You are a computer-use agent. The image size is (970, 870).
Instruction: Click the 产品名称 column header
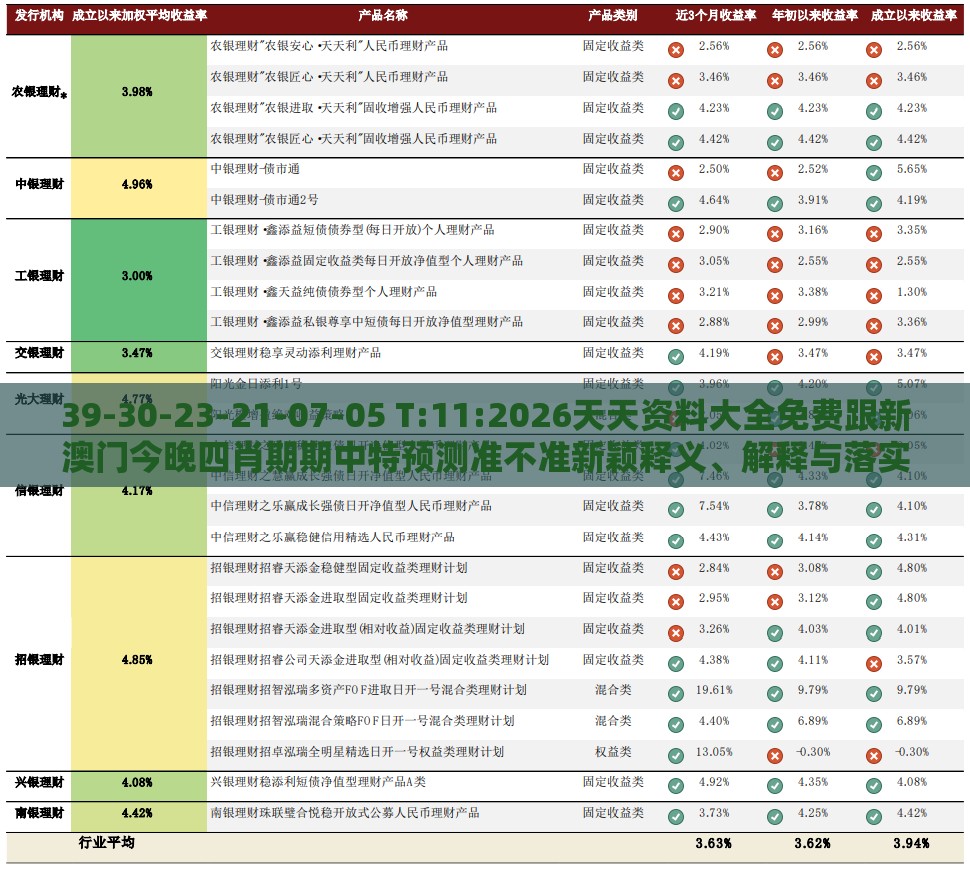[x=382, y=15]
